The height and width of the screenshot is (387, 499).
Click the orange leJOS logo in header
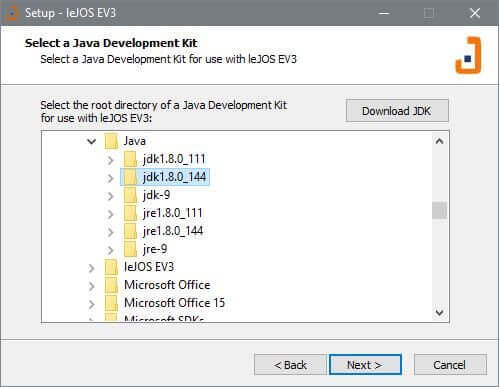(468, 55)
